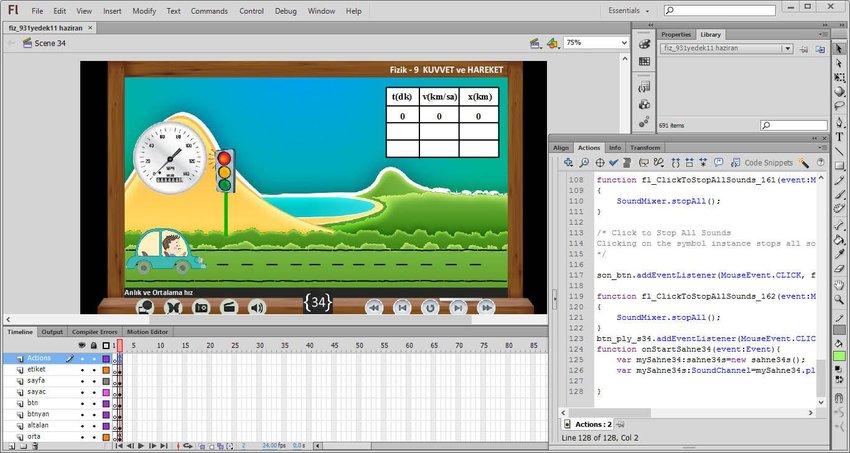Image resolution: width=850 pixels, height=453 pixels.
Task: Switch to the Properties tab
Action: click(x=676, y=34)
